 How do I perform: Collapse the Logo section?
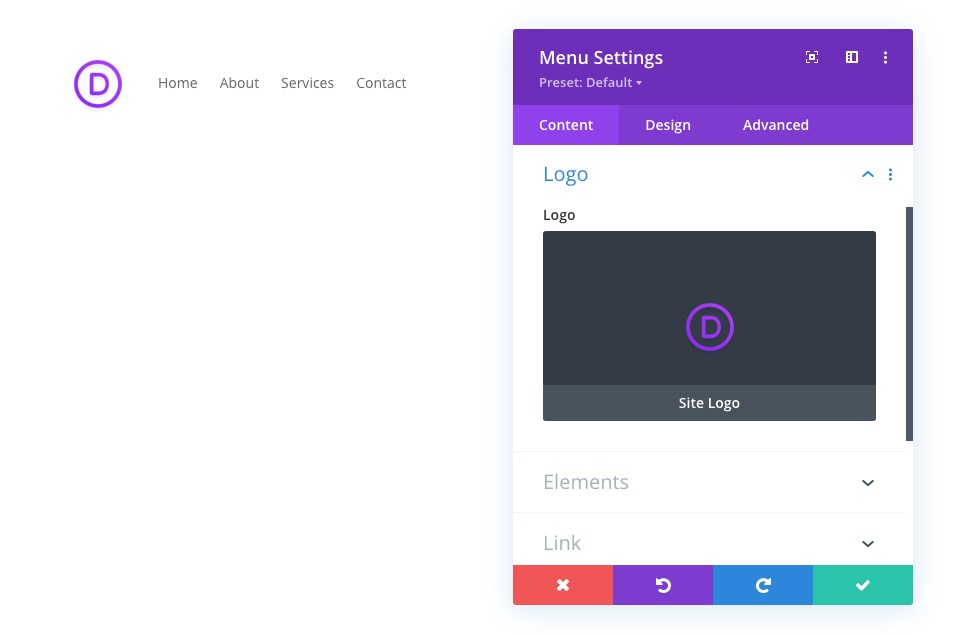pyautogui.click(x=867, y=173)
